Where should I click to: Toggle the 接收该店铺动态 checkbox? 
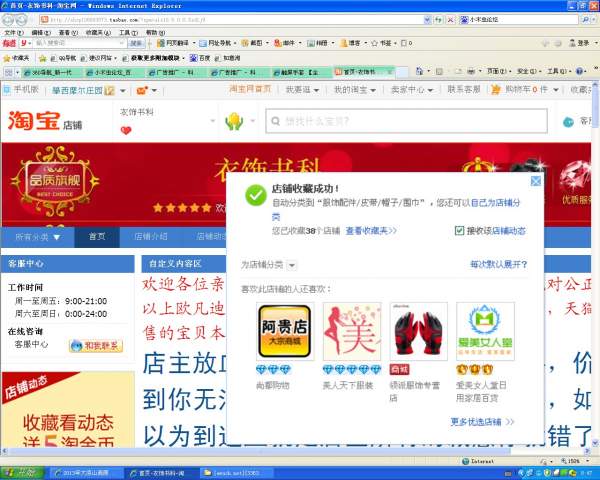point(459,230)
